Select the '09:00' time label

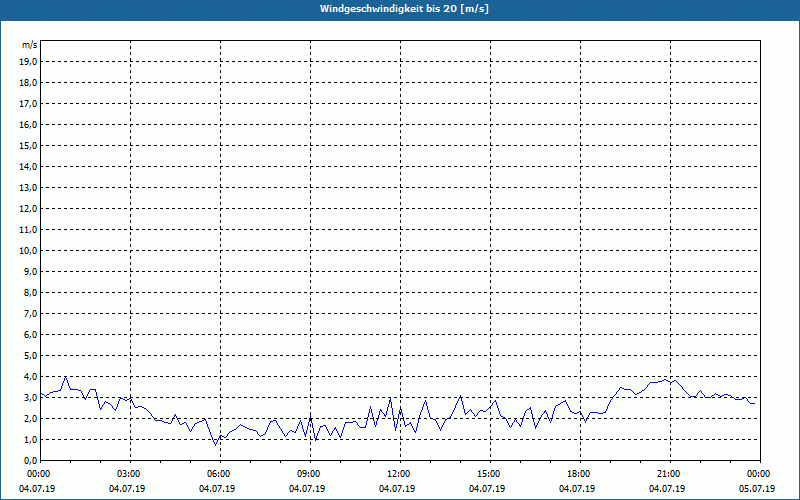308,474
